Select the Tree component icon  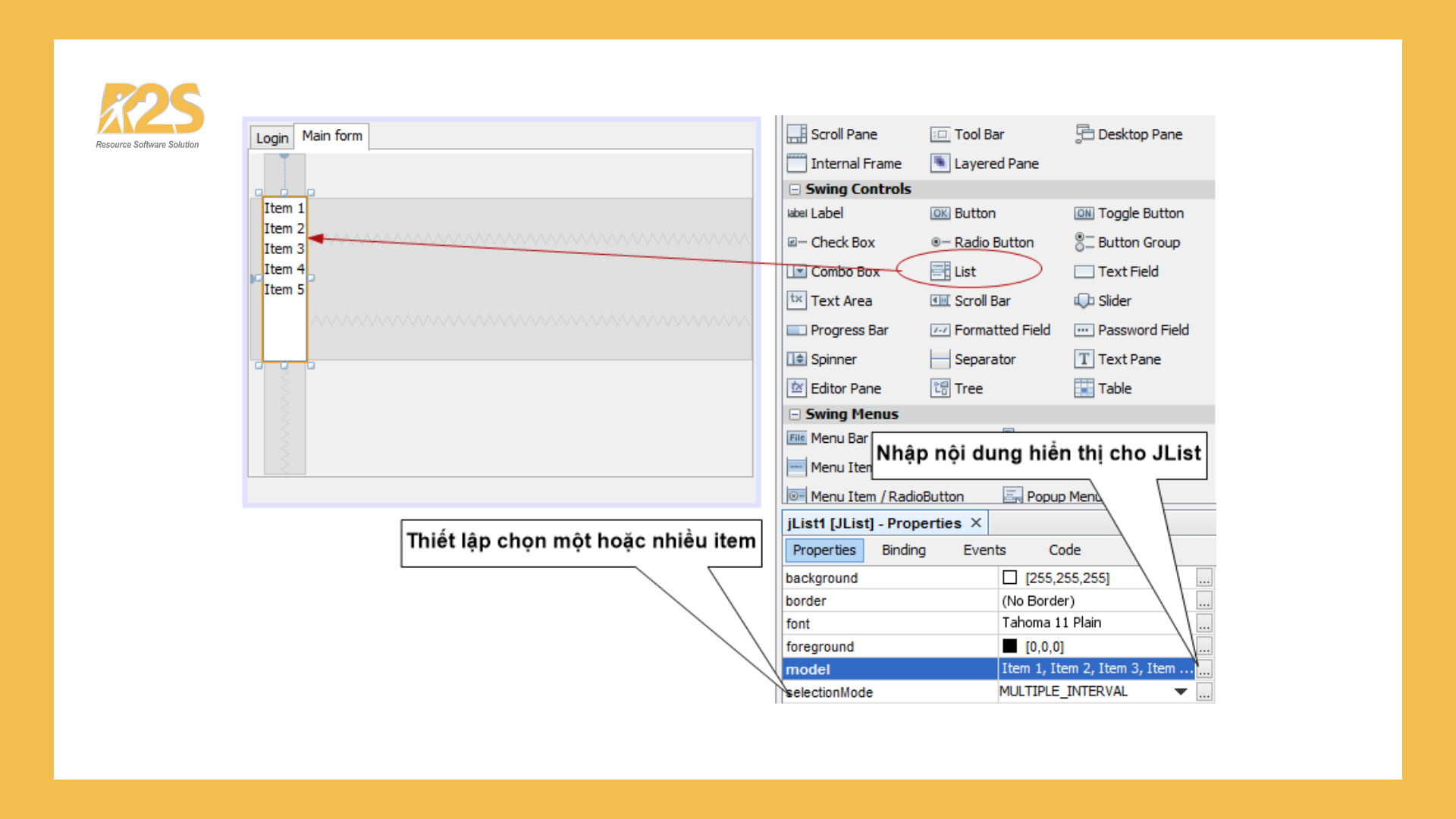940,388
